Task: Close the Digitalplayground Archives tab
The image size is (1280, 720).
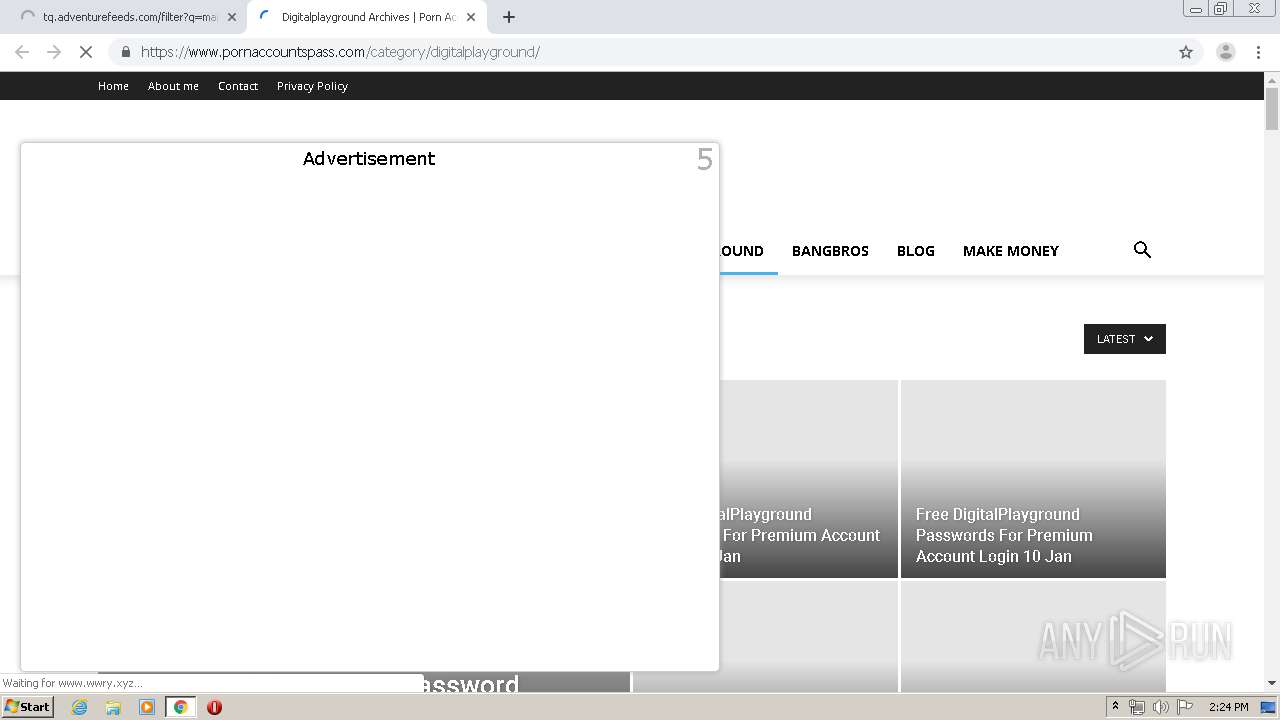Action: click(471, 17)
